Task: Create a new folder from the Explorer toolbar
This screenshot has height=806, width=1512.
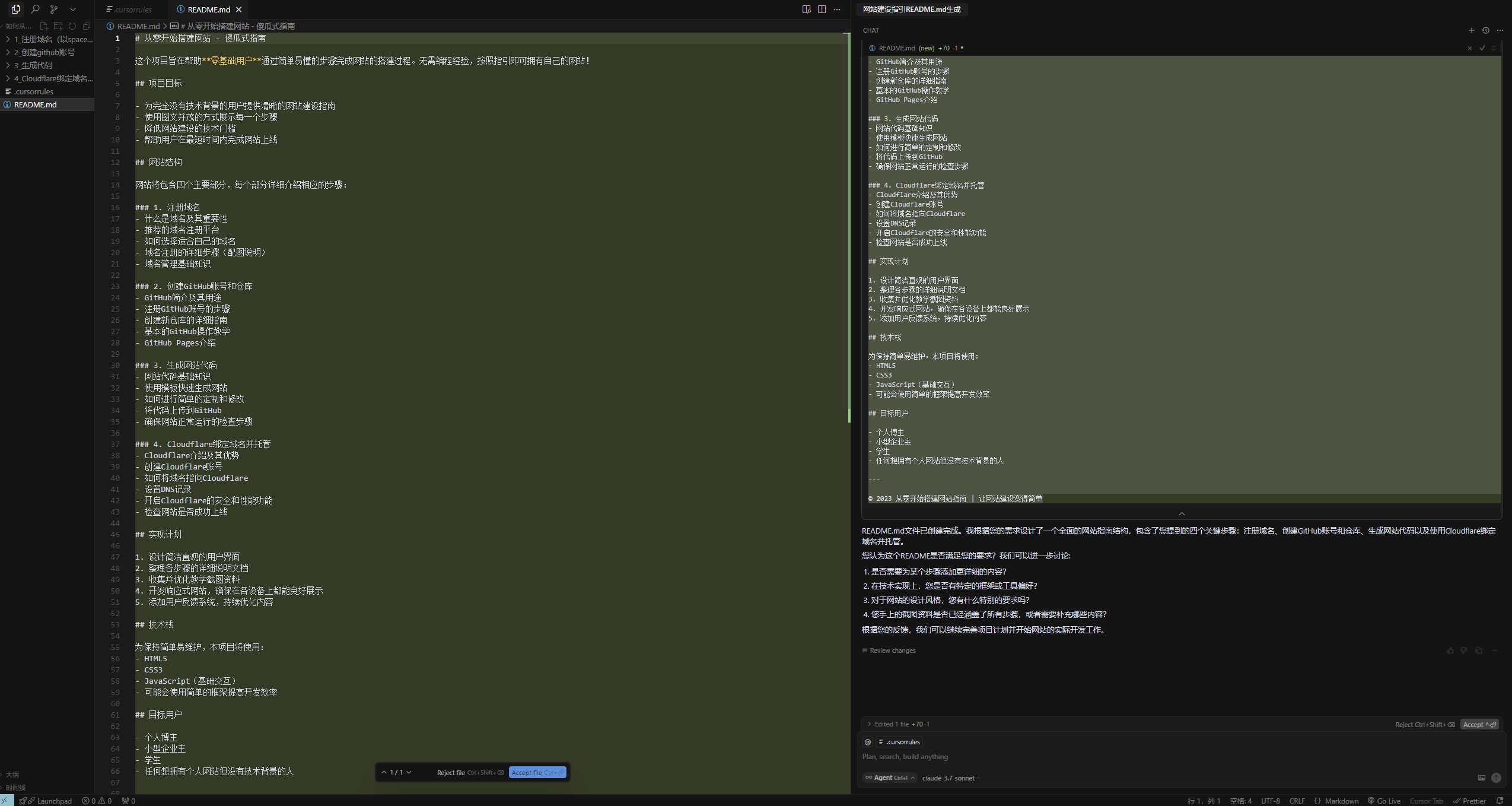Action: coord(58,26)
